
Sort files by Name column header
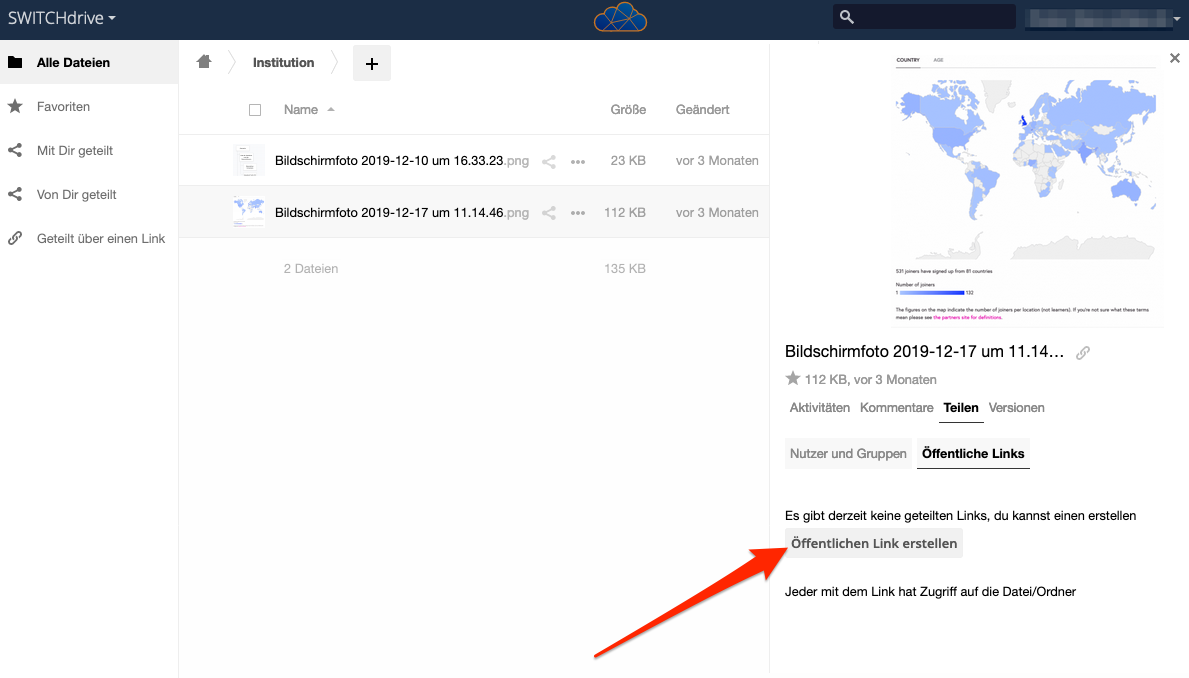click(x=301, y=110)
